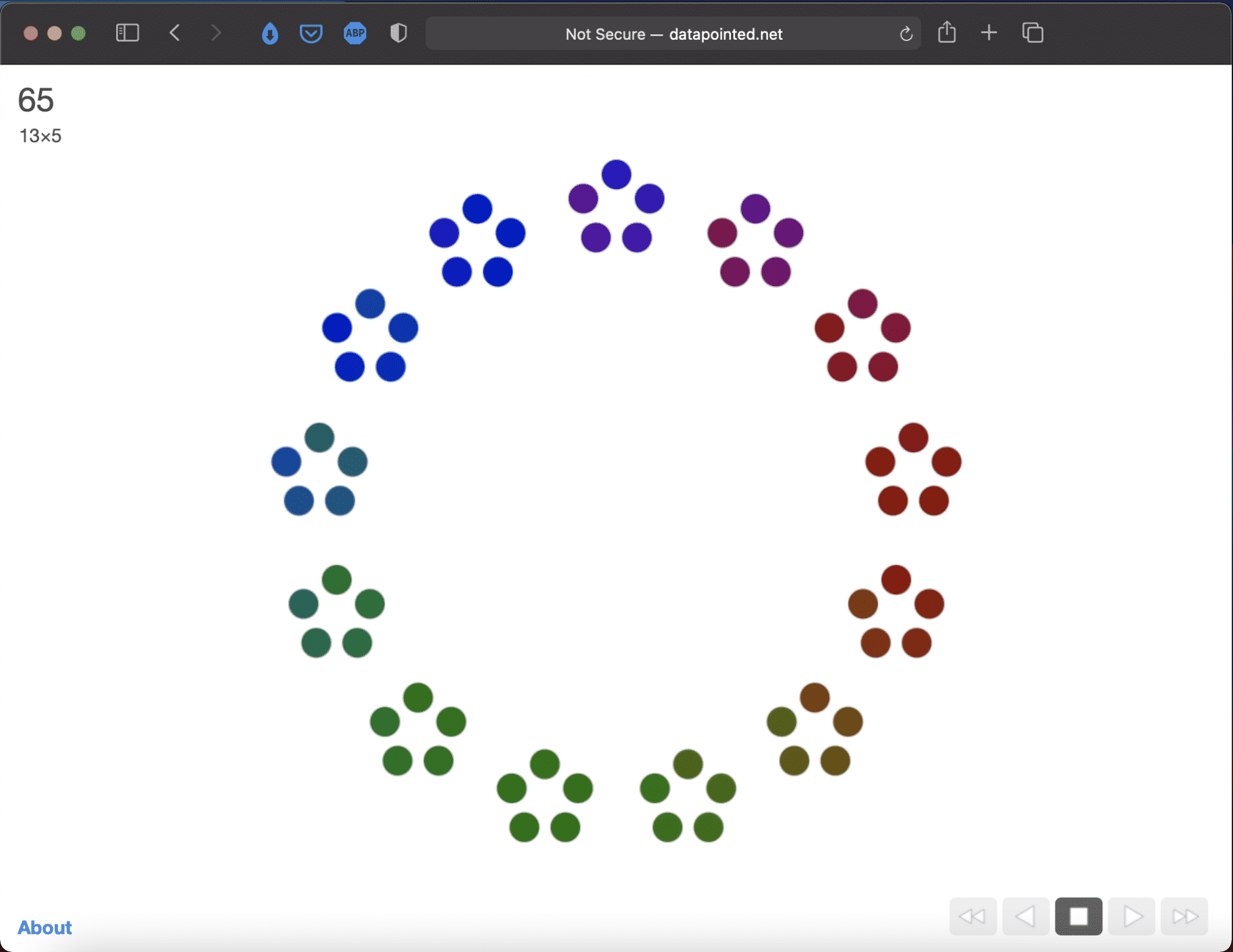Open a new browser tab
Image resolution: width=1233 pixels, height=952 pixels.
(x=989, y=33)
